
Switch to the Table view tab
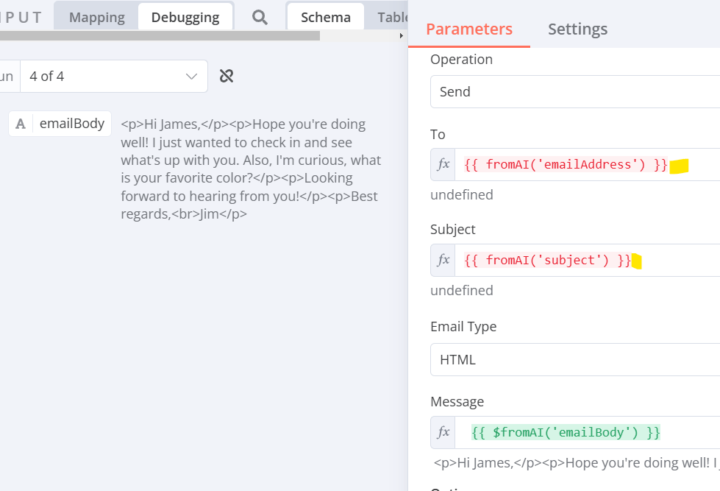(x=392, y=17)
